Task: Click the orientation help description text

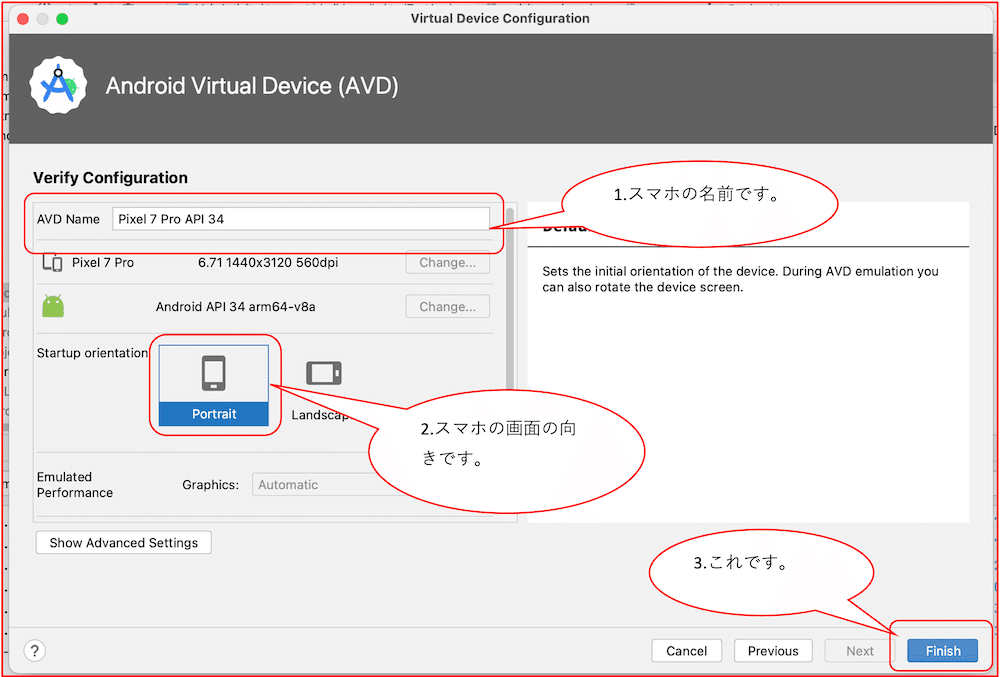Action: coord(740,279)
